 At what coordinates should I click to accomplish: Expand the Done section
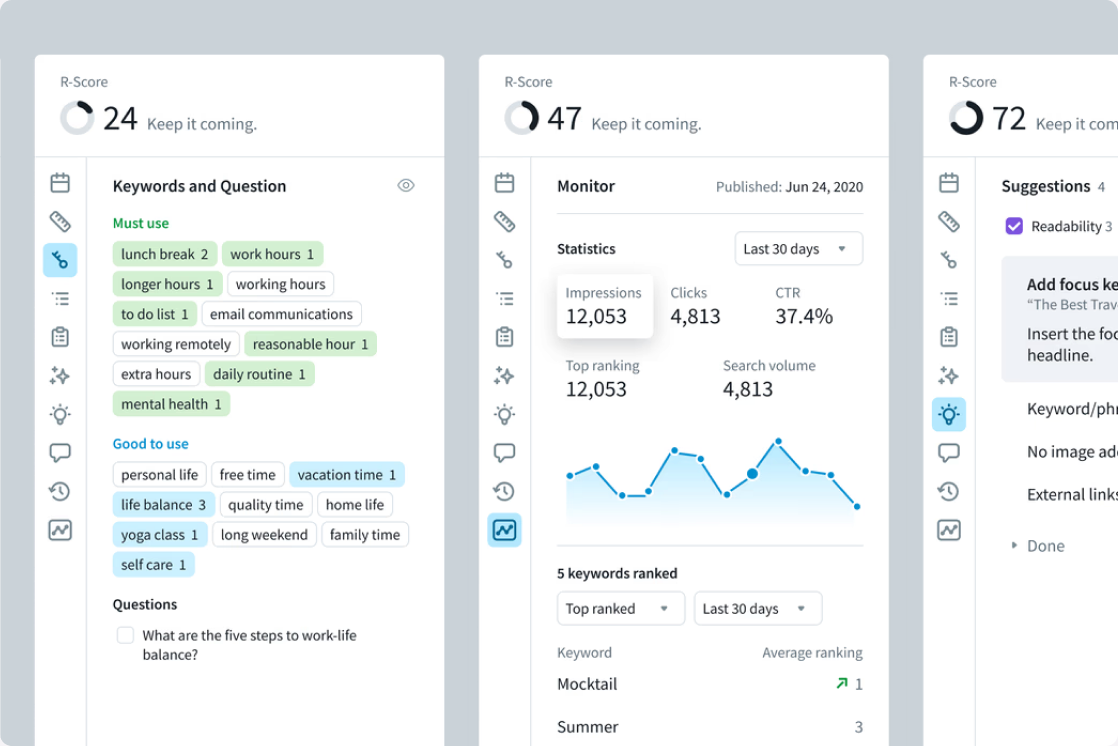(1038, 546)
